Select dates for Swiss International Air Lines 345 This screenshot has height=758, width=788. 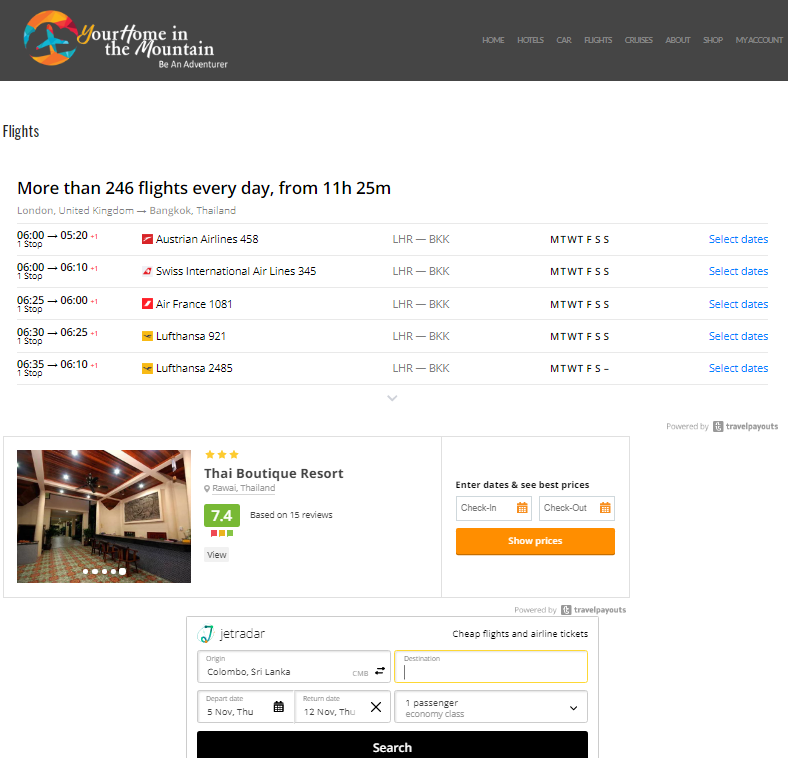click(x=738, y=271)
